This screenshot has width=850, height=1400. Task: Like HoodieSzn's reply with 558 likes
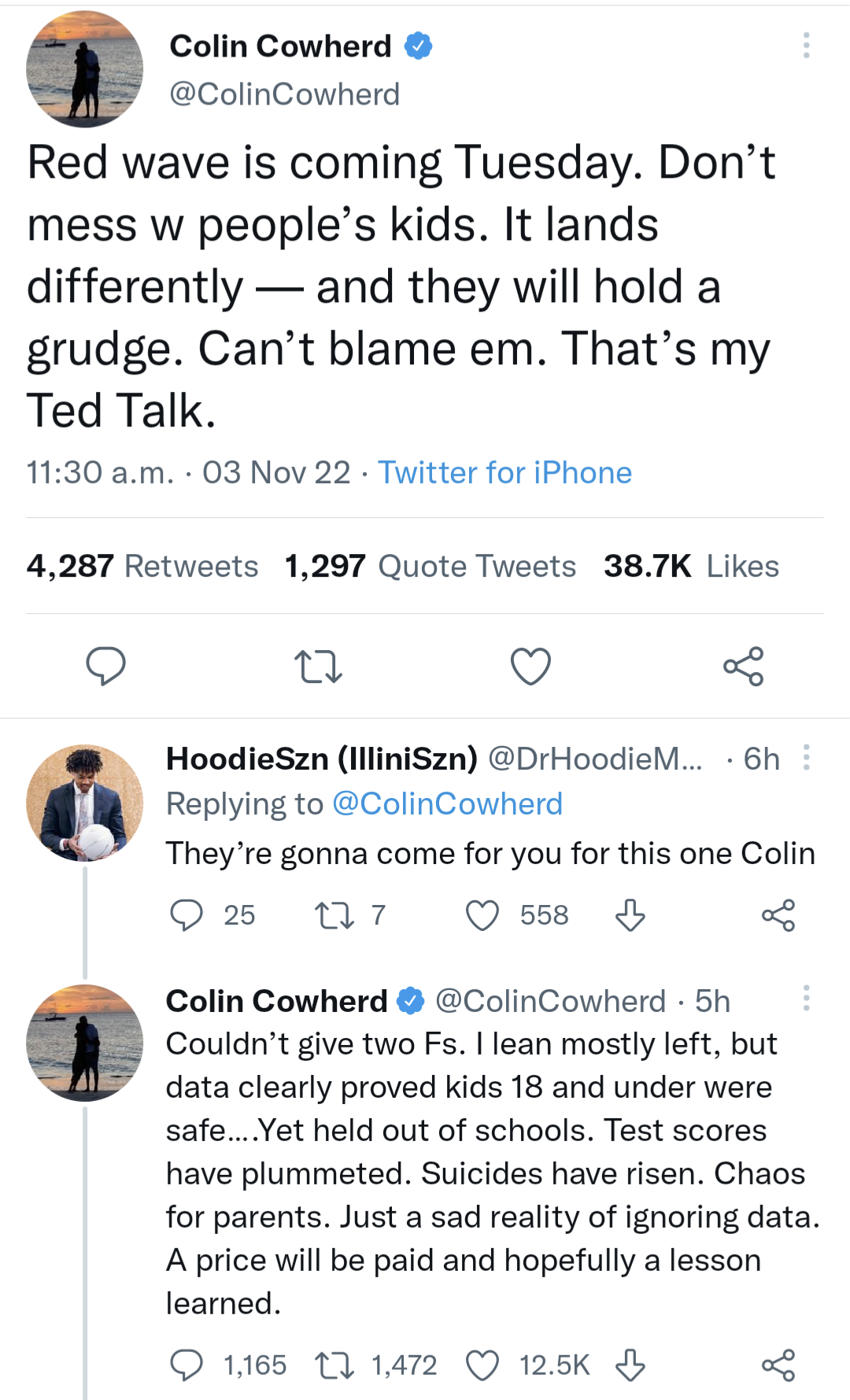(482, 915)
